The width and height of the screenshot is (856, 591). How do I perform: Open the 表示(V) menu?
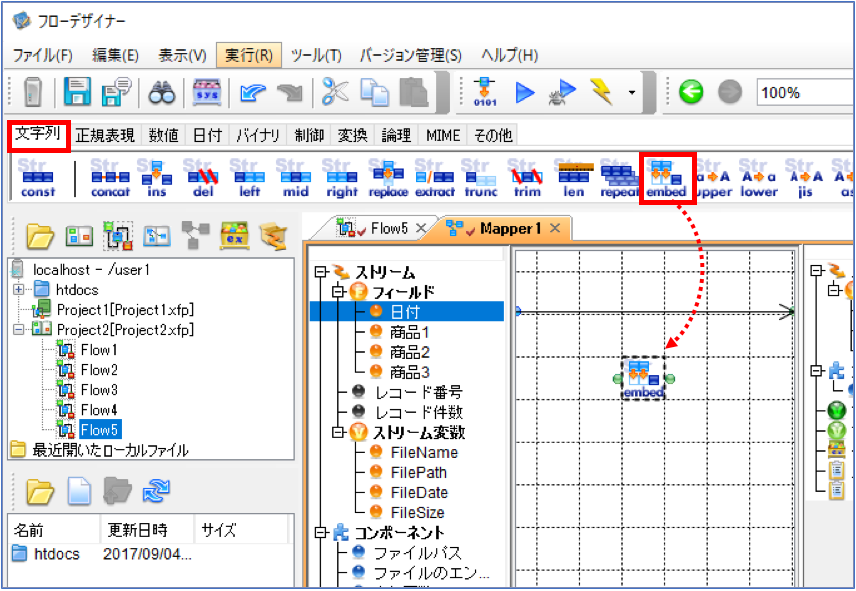tap(182, 55)
